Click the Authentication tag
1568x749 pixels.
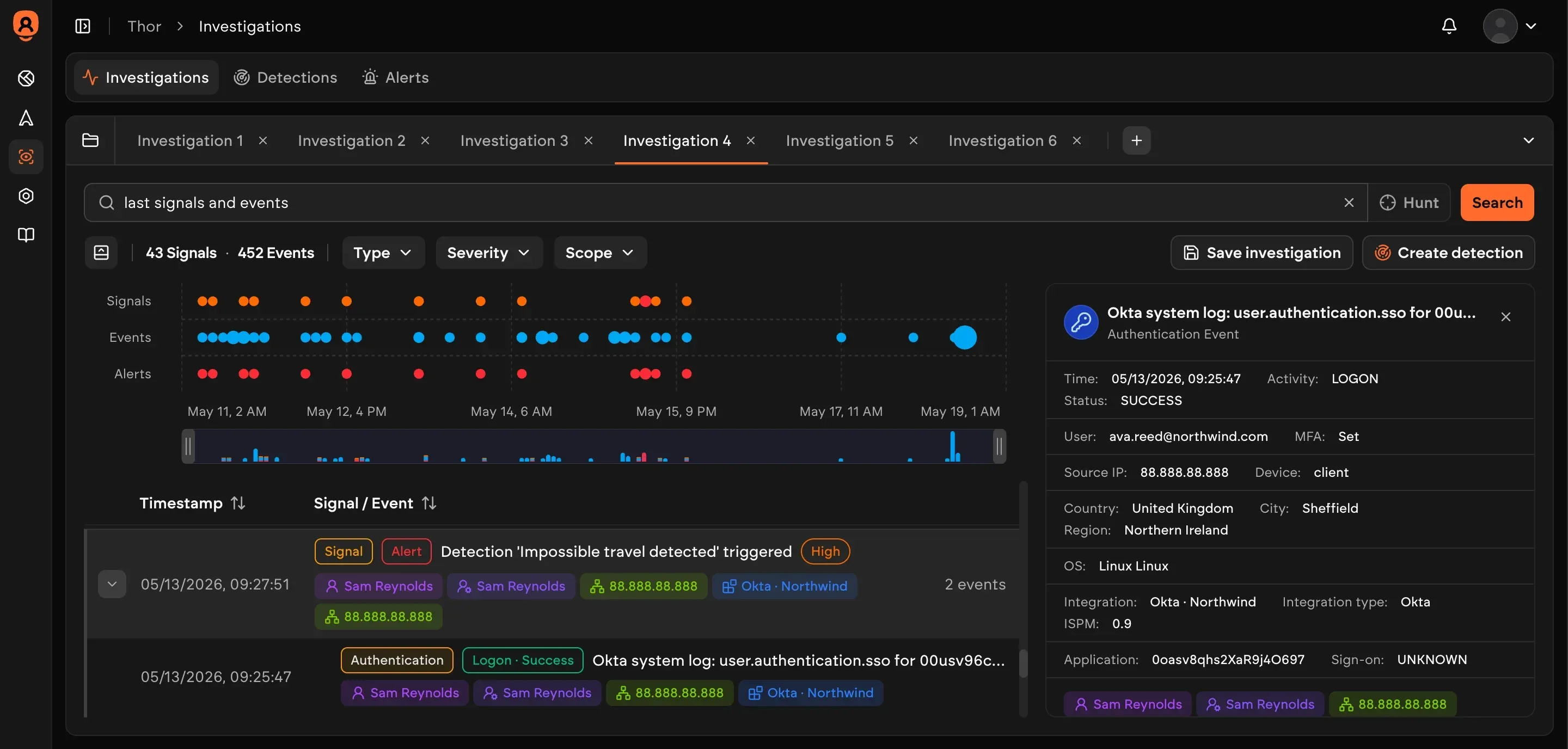pos(397,660)
